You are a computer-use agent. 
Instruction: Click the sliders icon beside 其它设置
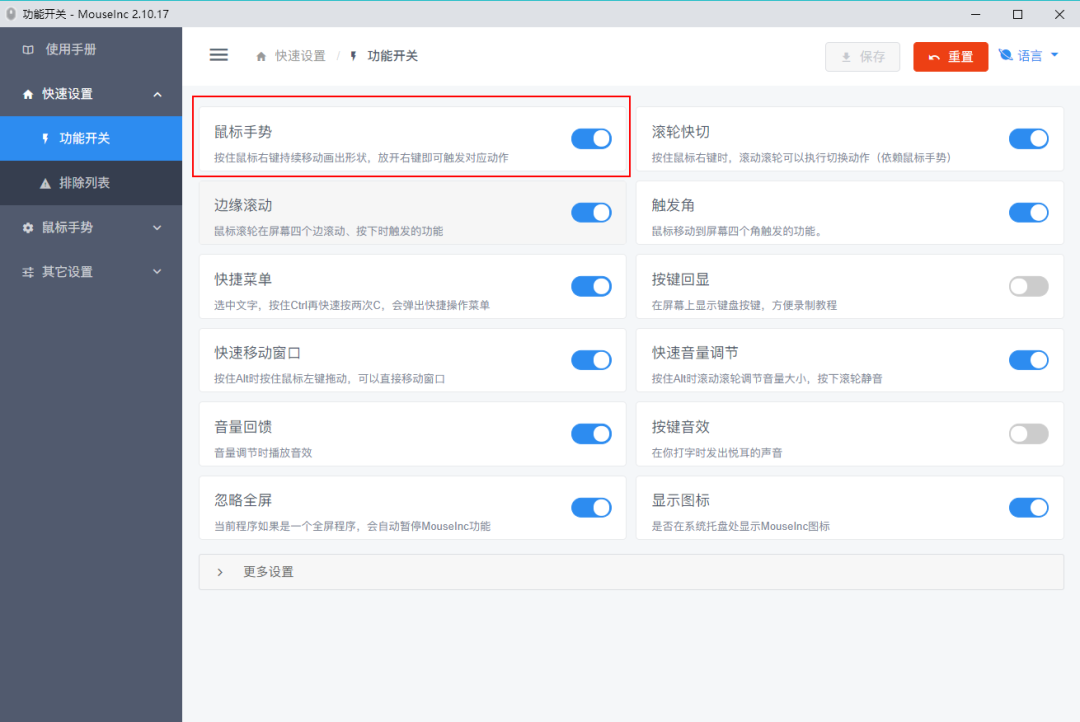coord(28,272)
